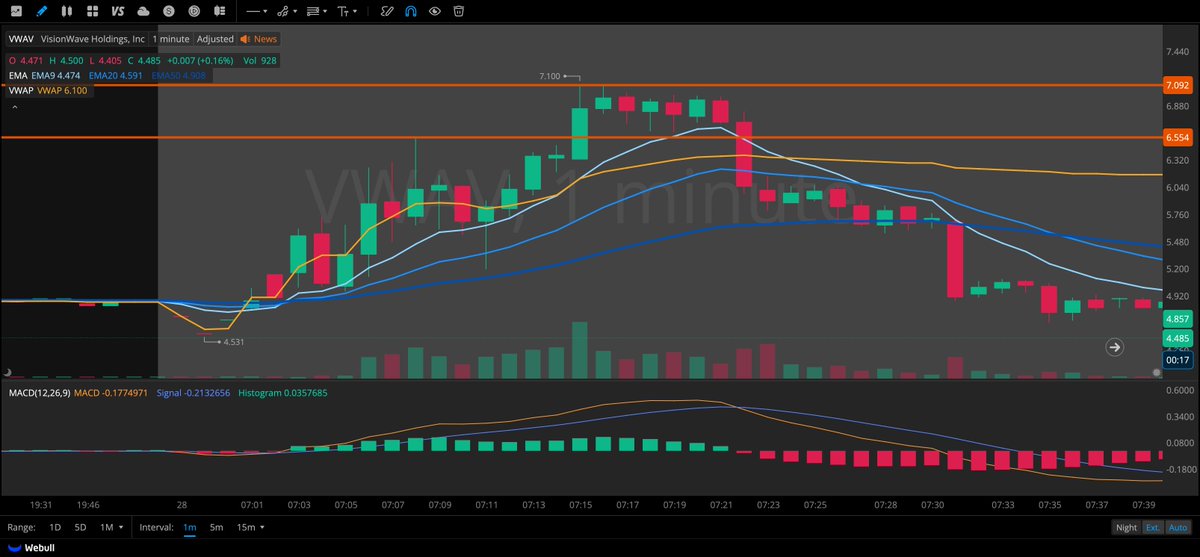Viewport: 1200px width, 557px height.
Task: Select the parallel lines channel tool
Action: pyautogui.click(x=313, y=11)
